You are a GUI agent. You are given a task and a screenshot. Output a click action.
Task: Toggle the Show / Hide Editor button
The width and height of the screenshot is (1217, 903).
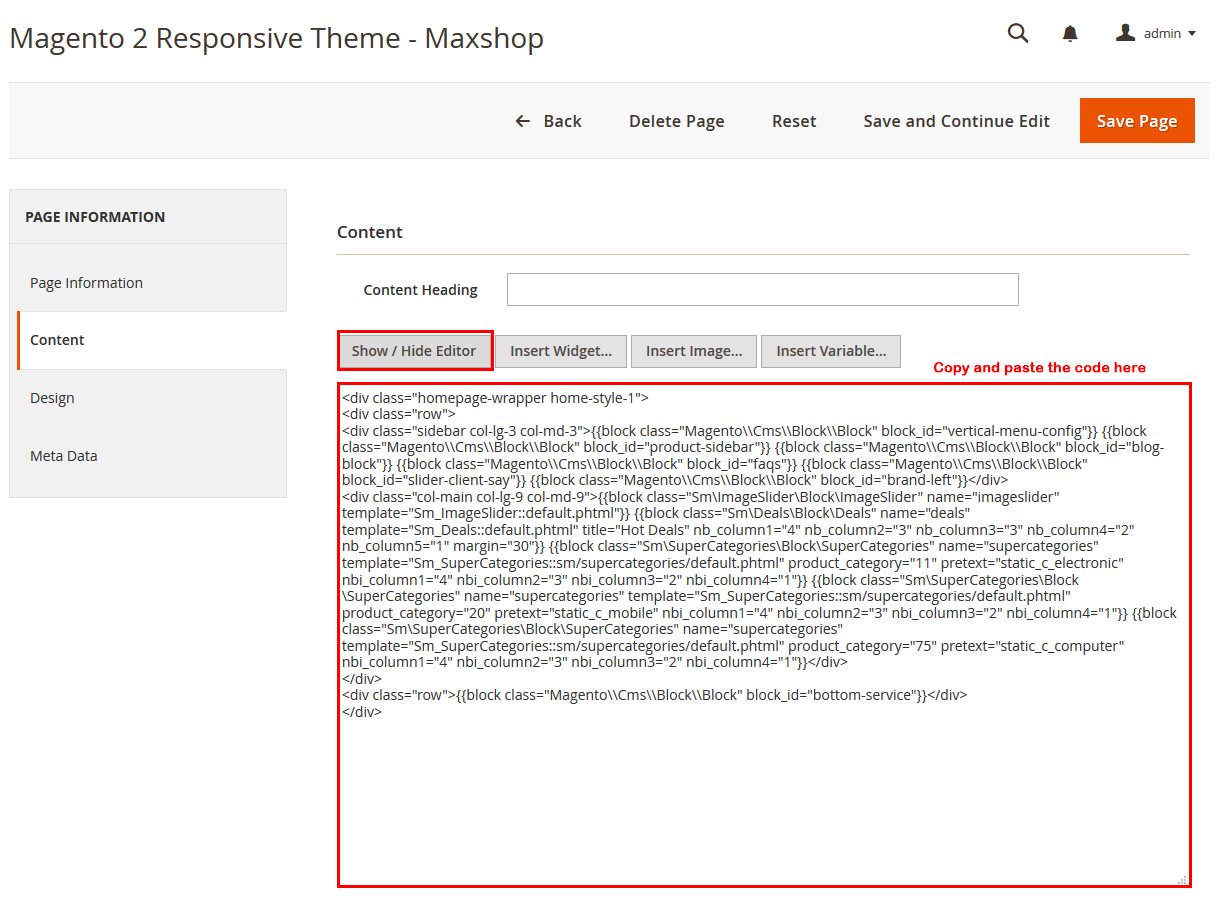click(x=414, y=351)
